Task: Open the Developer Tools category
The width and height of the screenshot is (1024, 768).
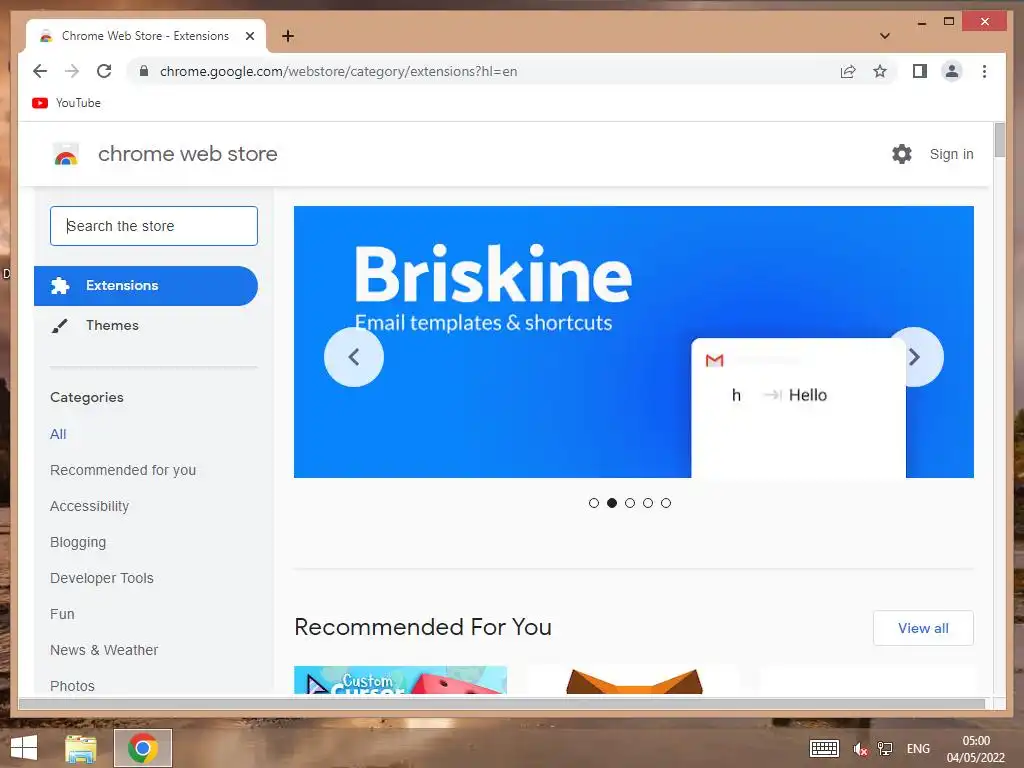Action: [x=102, y=578]
